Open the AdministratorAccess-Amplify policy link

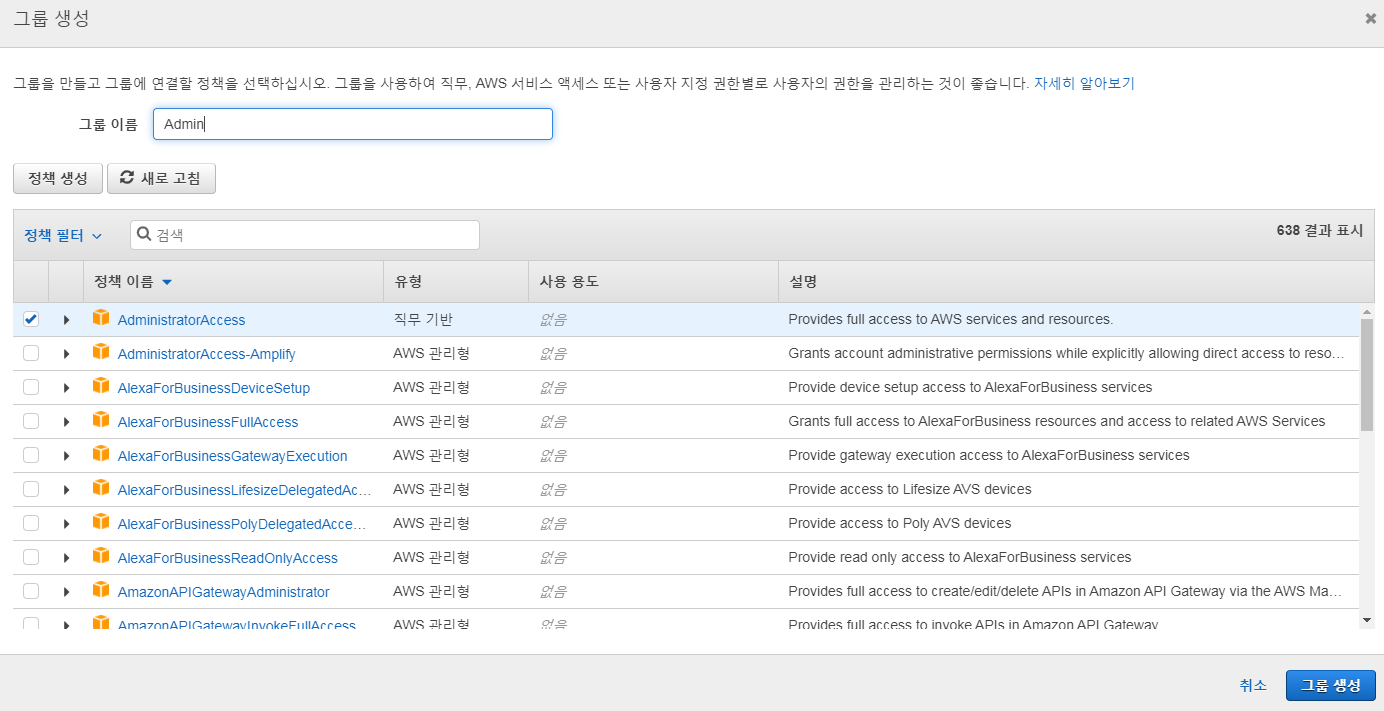pos(207,354)
